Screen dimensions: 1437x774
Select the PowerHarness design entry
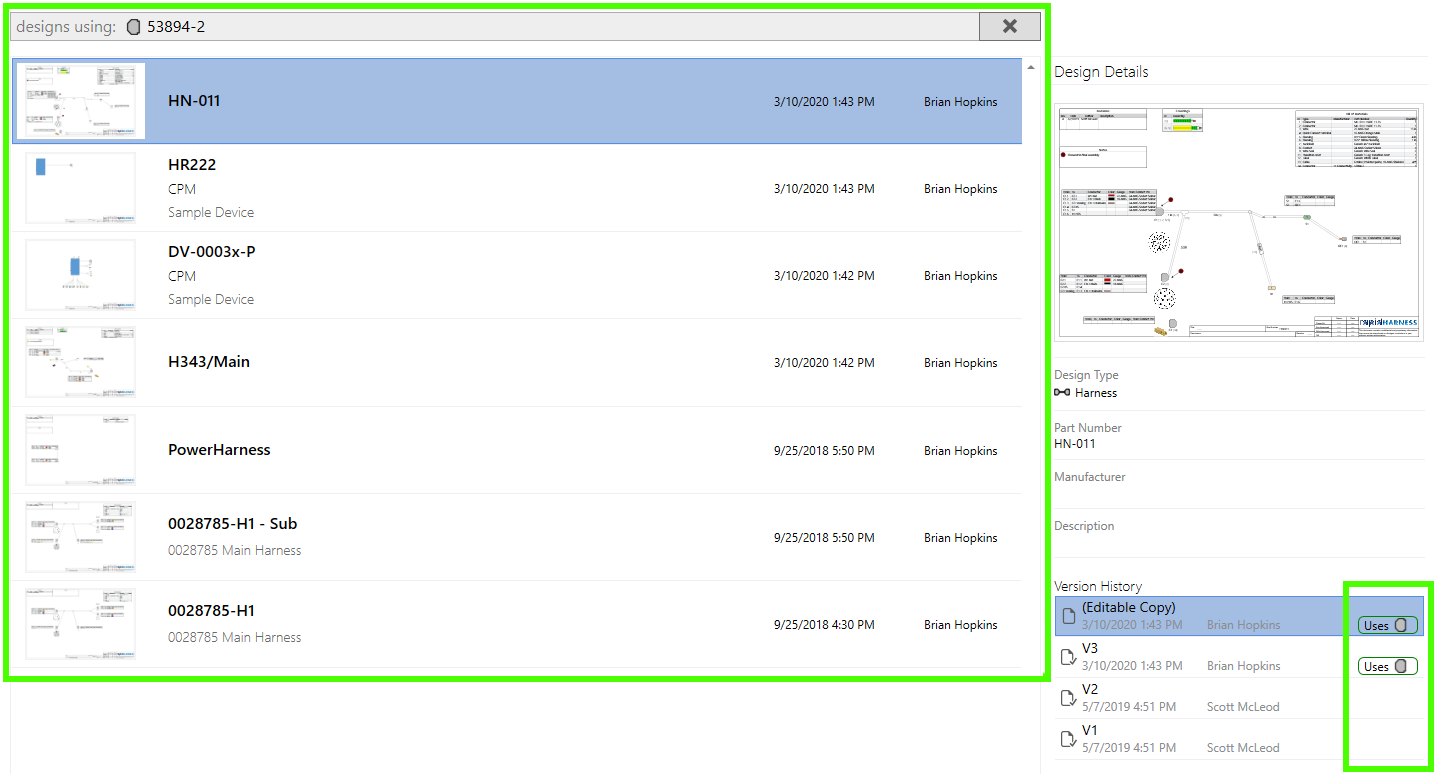coord(517,450)
